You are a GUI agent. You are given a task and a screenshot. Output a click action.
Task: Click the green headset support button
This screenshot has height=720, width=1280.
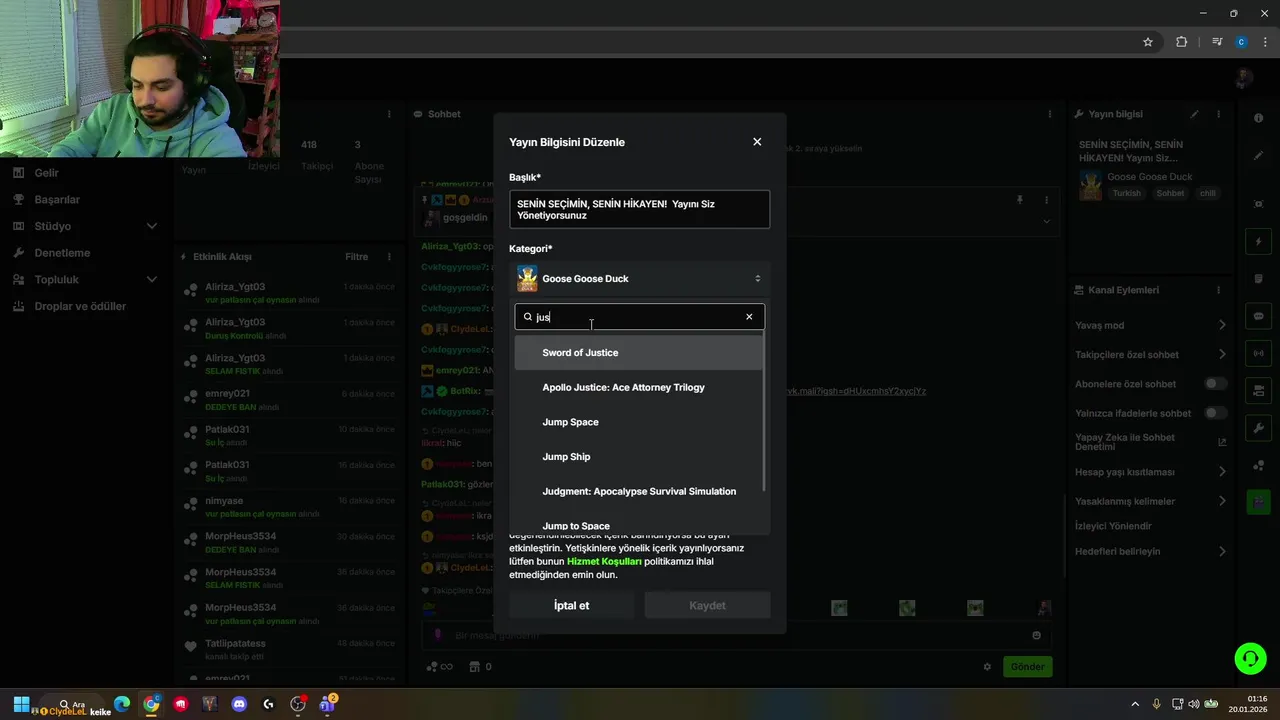tap(1250, 658)
